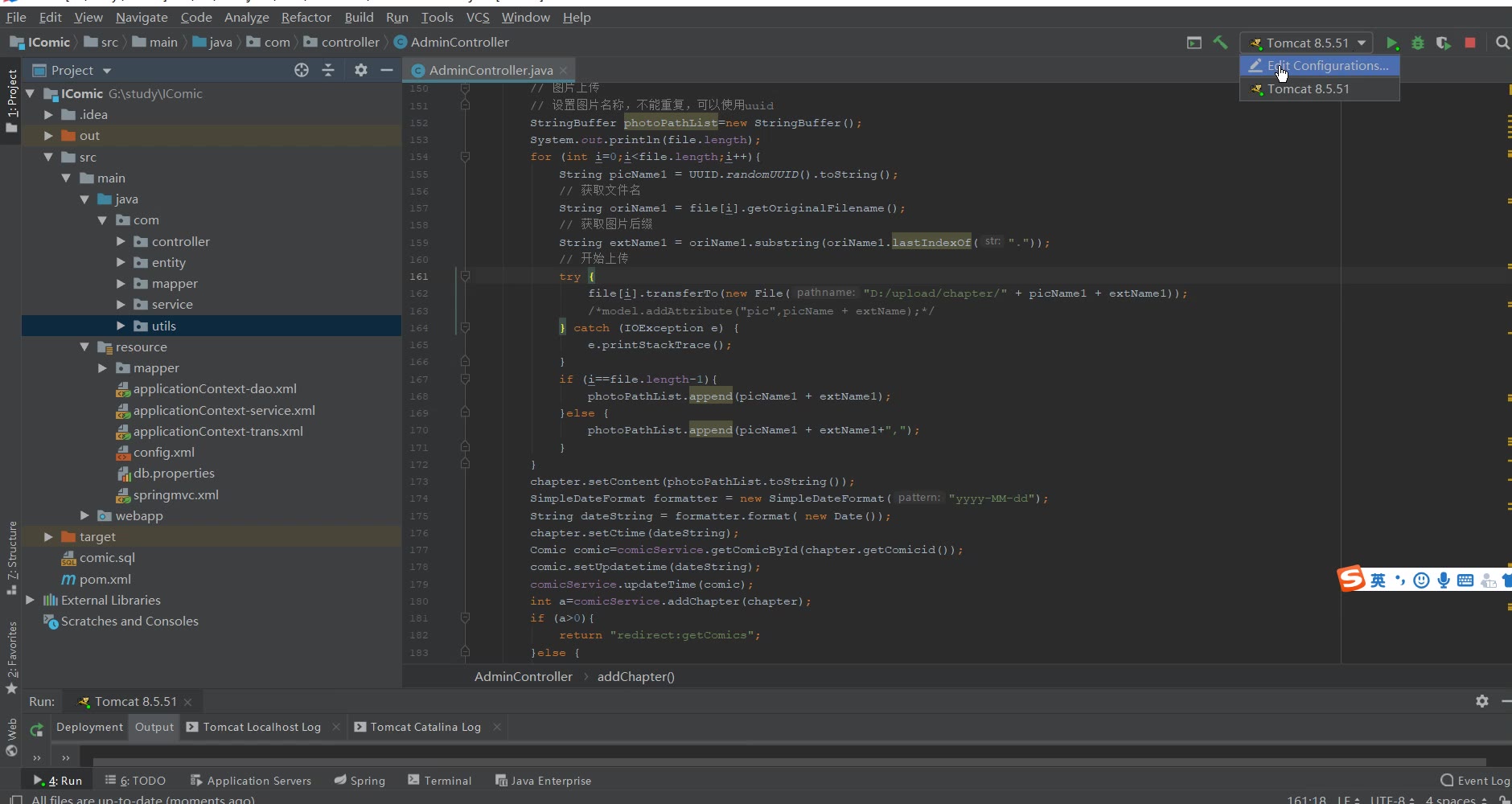The width and height of the screenshot is (1512, 804).
Task: Collapse the resource folder
Action: pyautogui.click(x=84, y=347)
